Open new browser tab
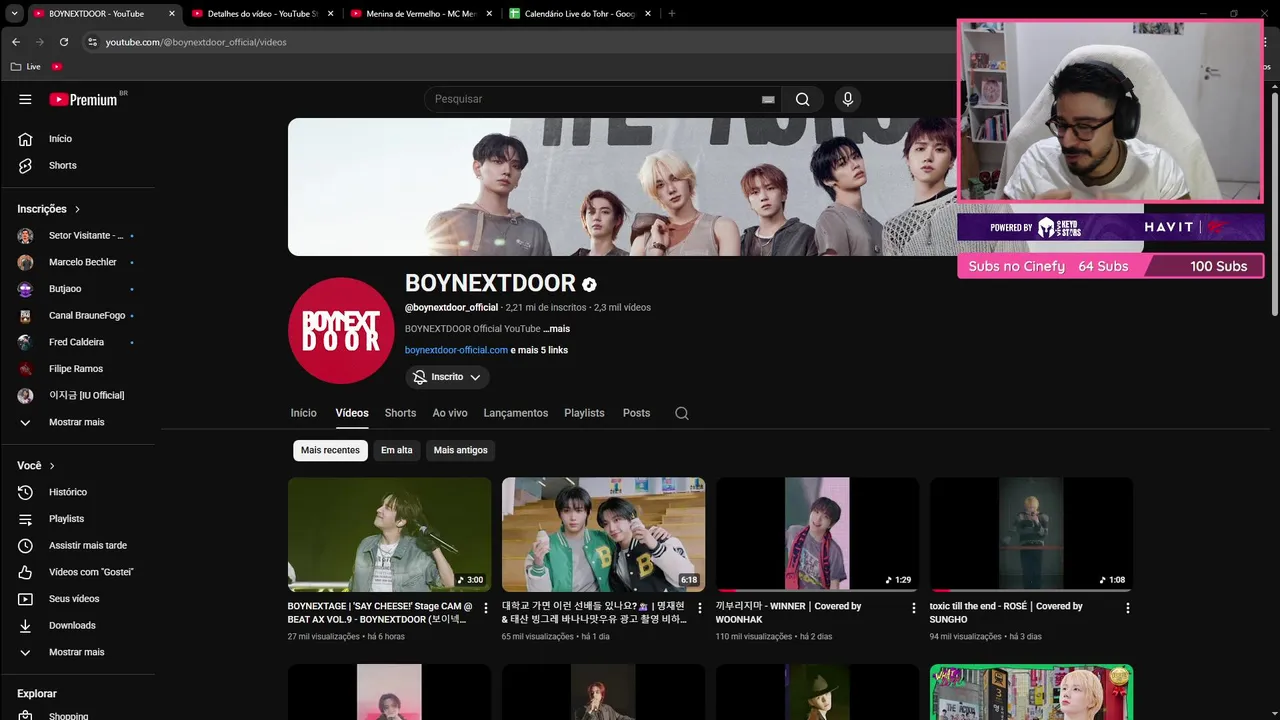 pyautogui.click(x=671, y=14)
